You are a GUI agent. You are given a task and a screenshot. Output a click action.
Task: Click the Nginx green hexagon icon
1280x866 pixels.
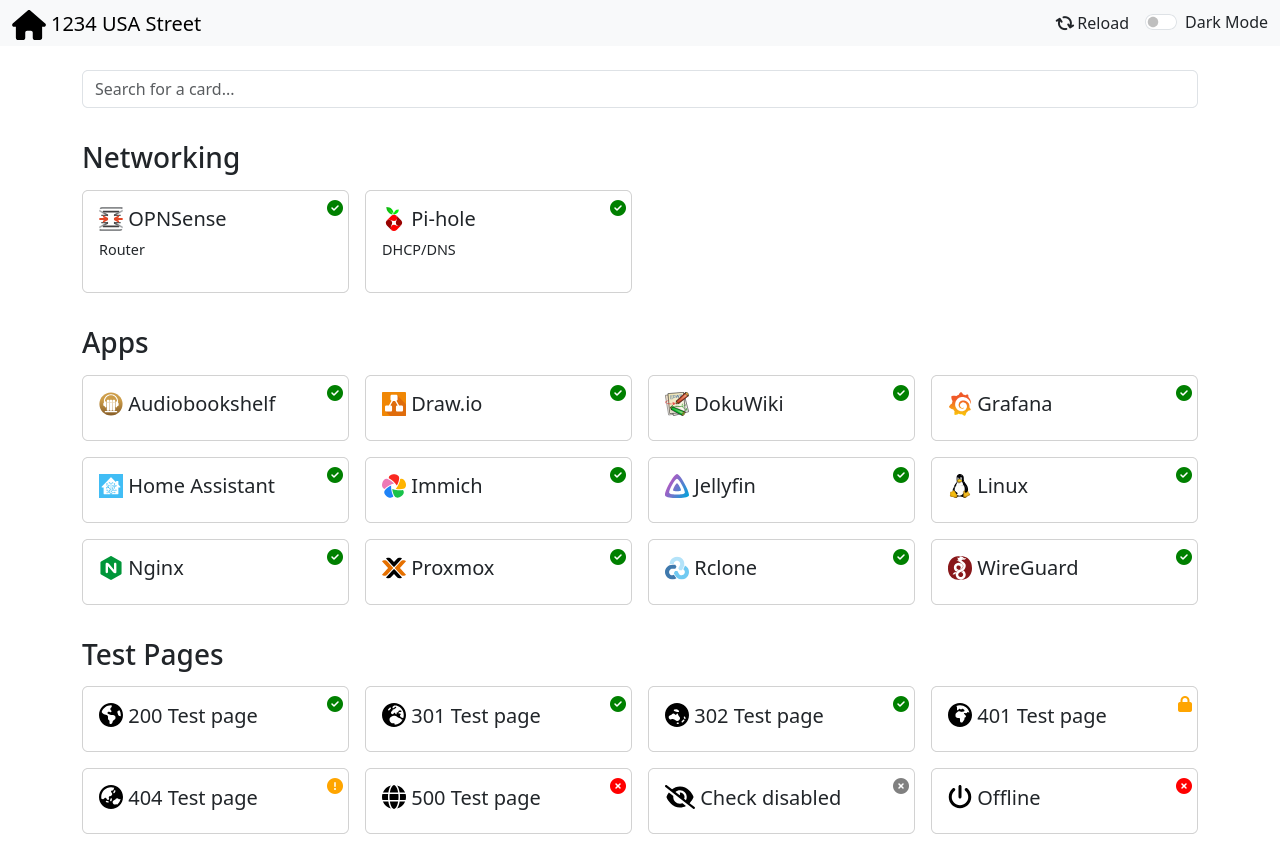click(x=111, y=568)
